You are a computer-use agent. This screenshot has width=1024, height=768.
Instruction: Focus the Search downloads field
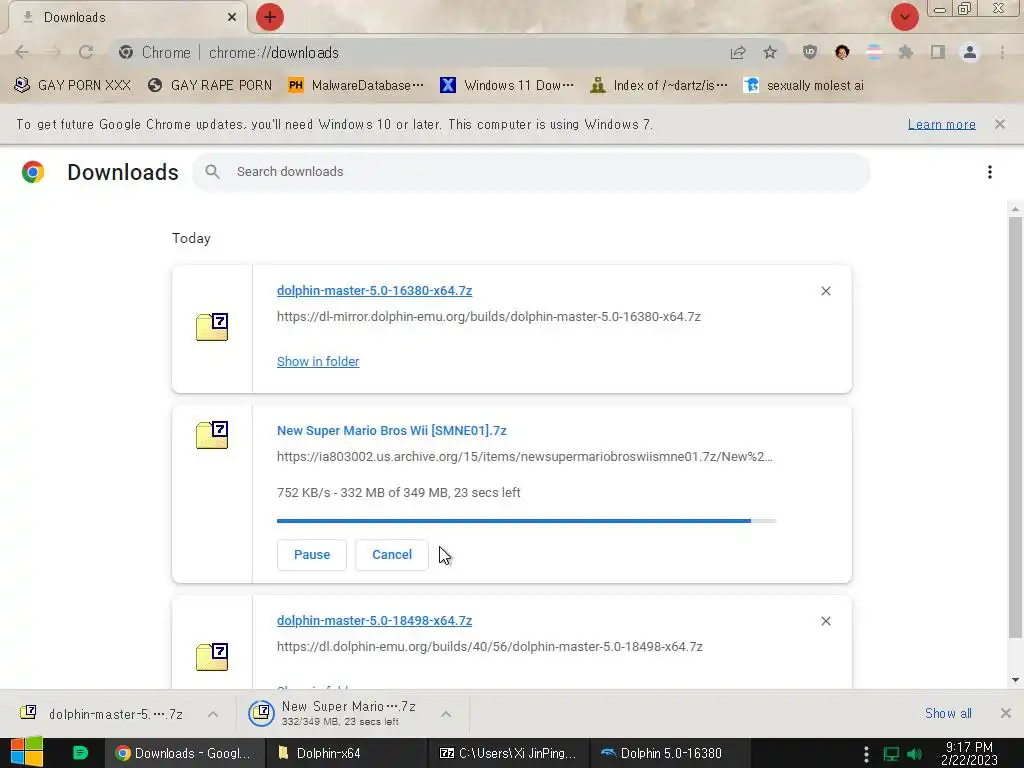coord(531,172)
